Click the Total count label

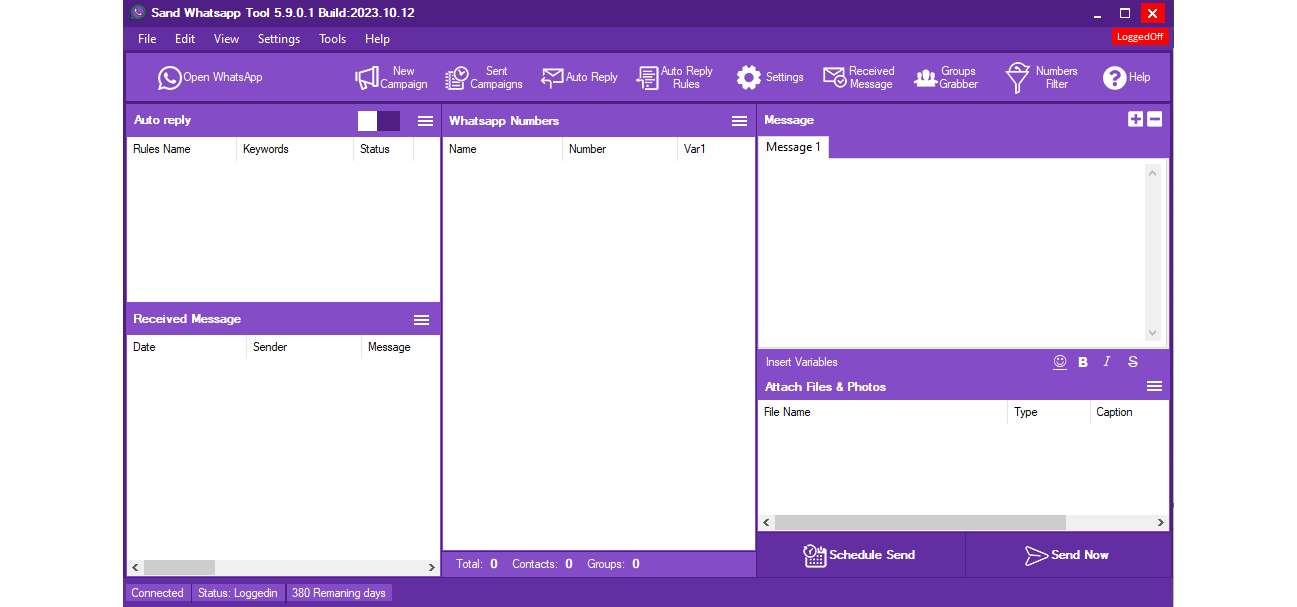point(477,564)
